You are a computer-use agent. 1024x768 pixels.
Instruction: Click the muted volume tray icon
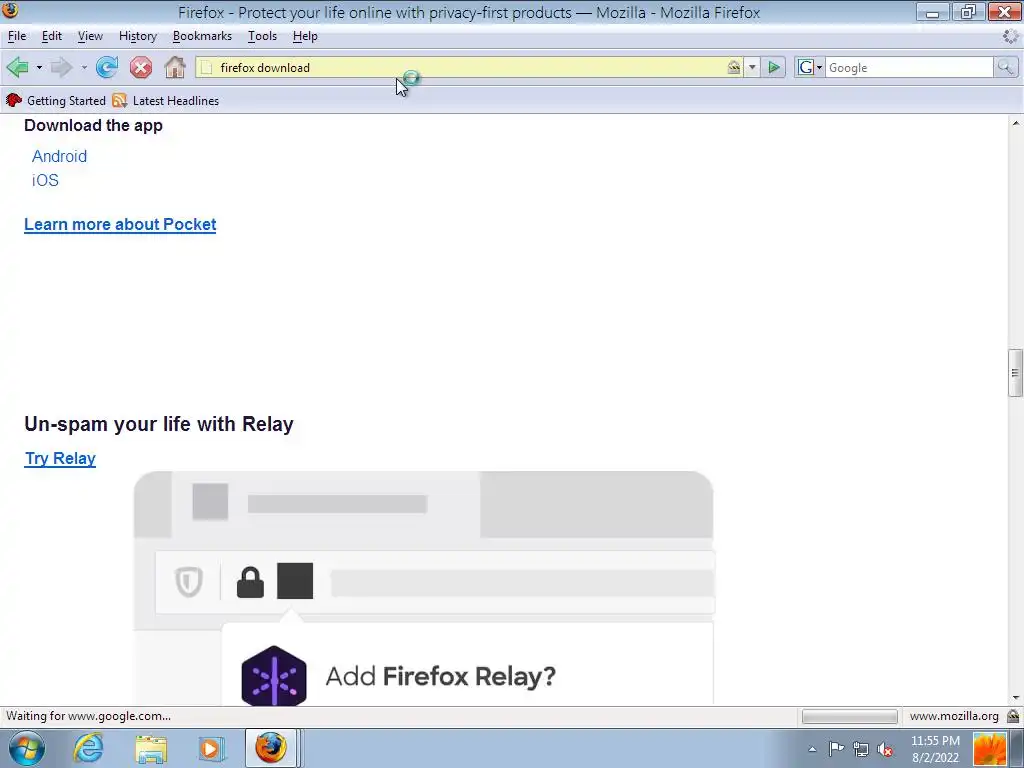(x=885, y=749)
